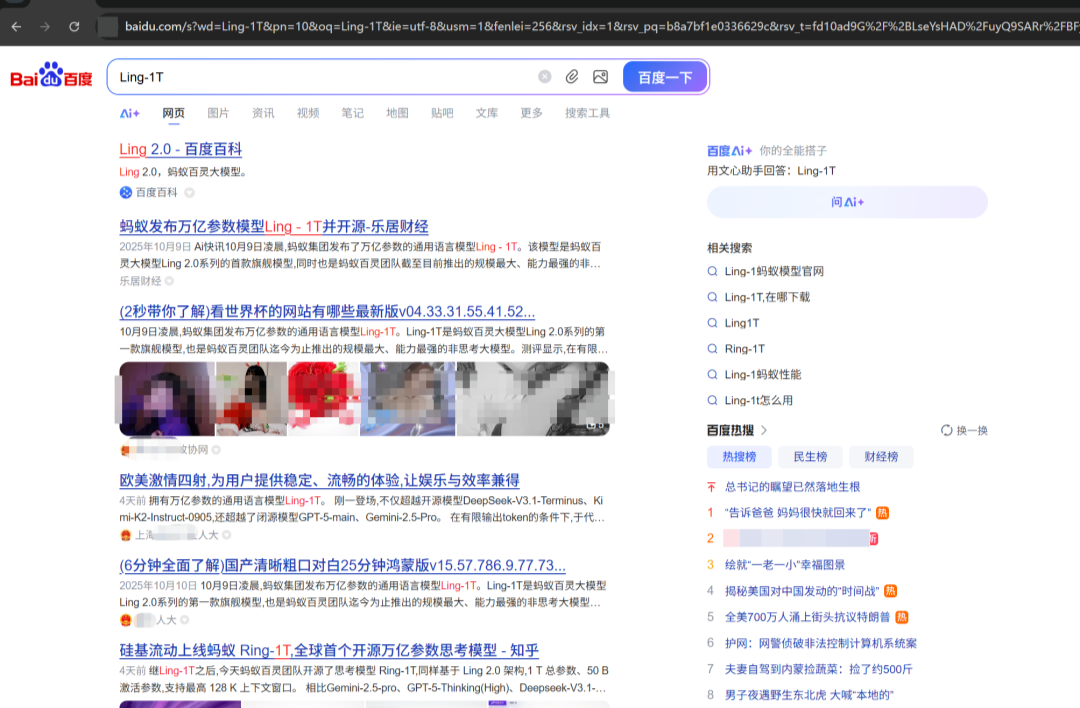Click the browser address bar URL
This screenshot has height=708, width=1080.
599,27
